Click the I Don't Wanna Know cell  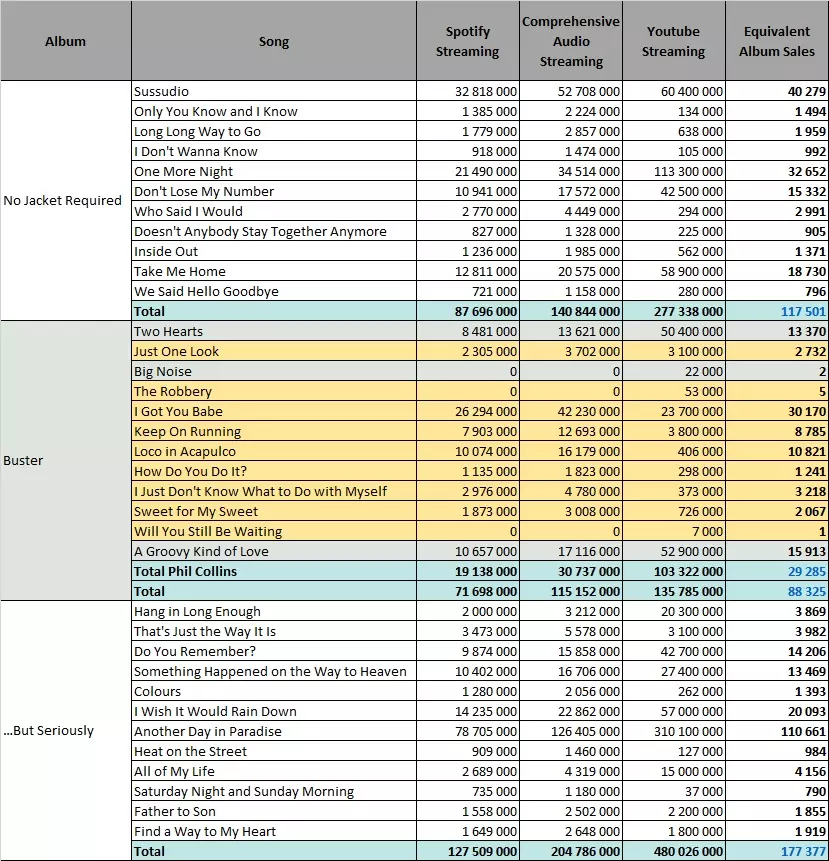[274, 152]
